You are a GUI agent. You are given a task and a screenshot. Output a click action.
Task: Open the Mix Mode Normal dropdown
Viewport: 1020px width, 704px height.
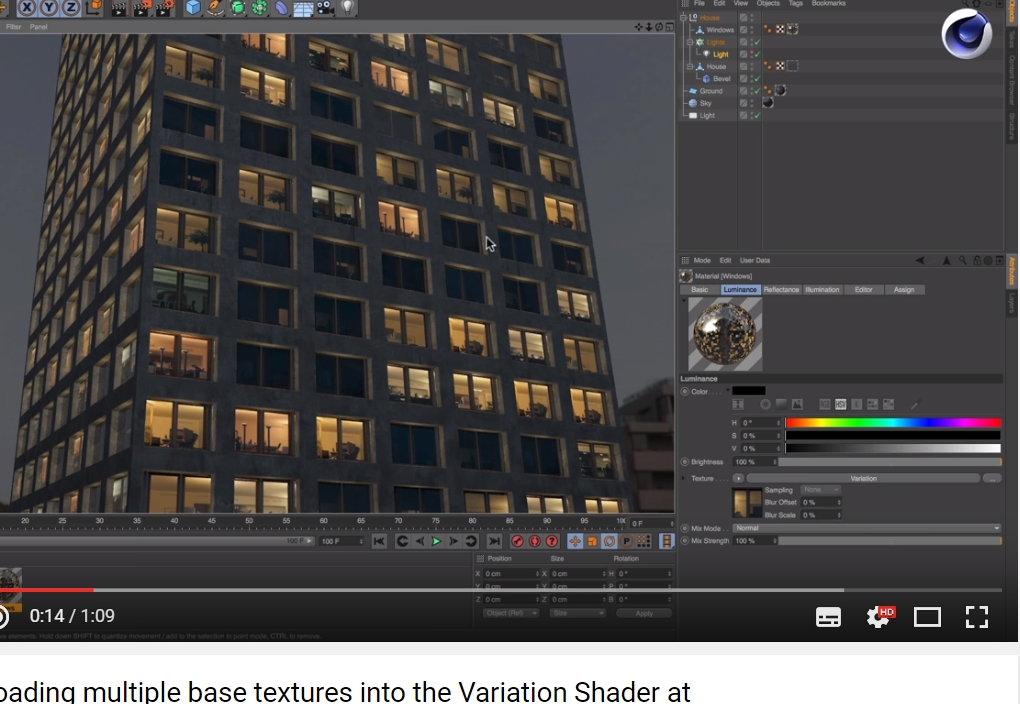866,528
